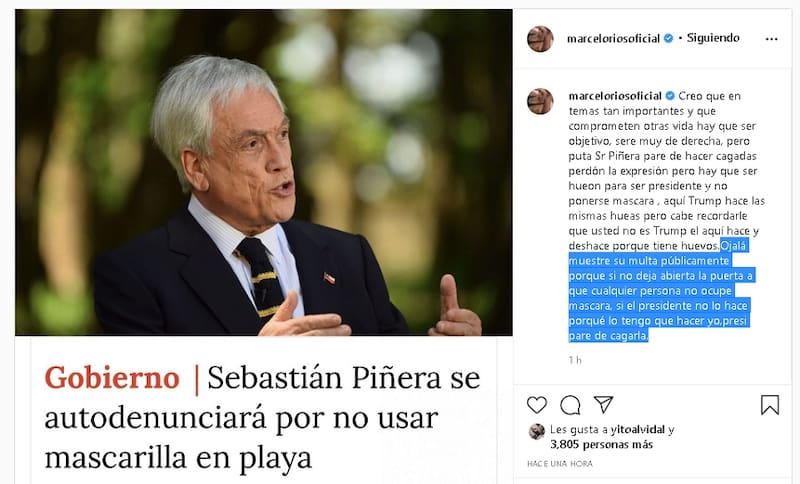Click the red Gobierno section label
Image resolution: width=800 pixels, height=484 pixels.
112,378
